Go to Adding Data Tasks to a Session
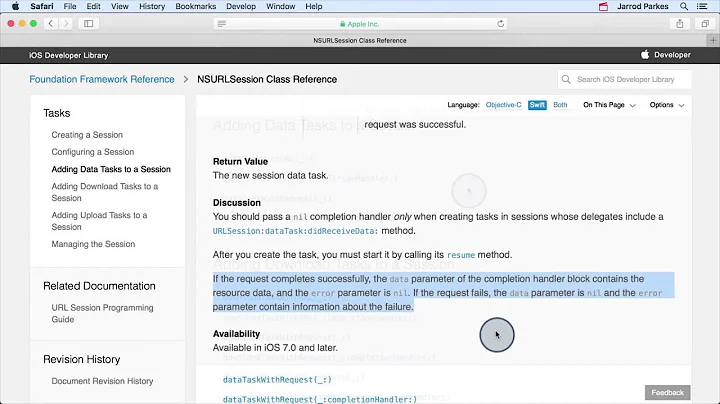The width and height of the screenshot is (720, 404). (x=111, y=169)
